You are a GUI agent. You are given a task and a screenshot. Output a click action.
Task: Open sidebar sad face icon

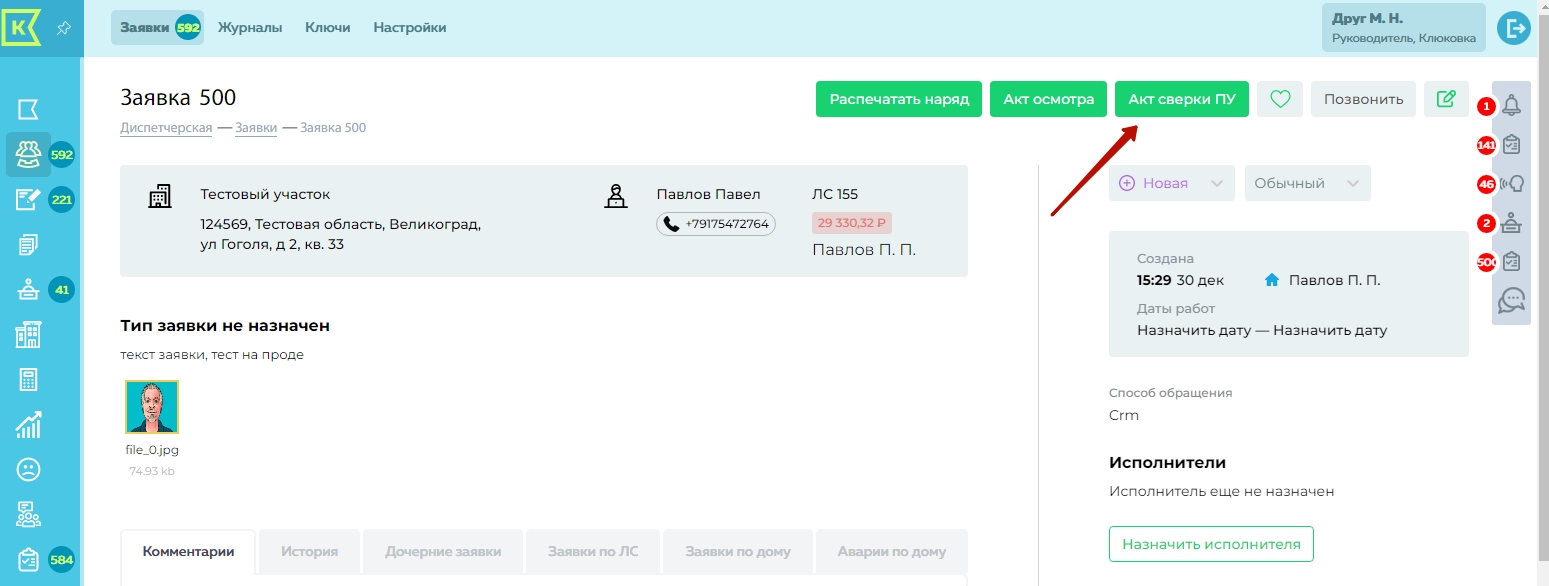click(28, 469)
